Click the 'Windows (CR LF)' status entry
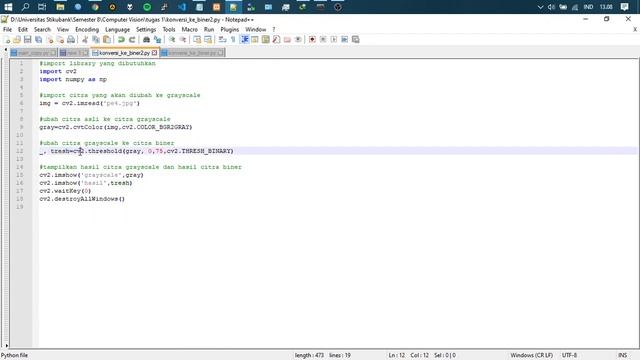The height and width of the screenshot is (360, 640). (x=531, y=356)
